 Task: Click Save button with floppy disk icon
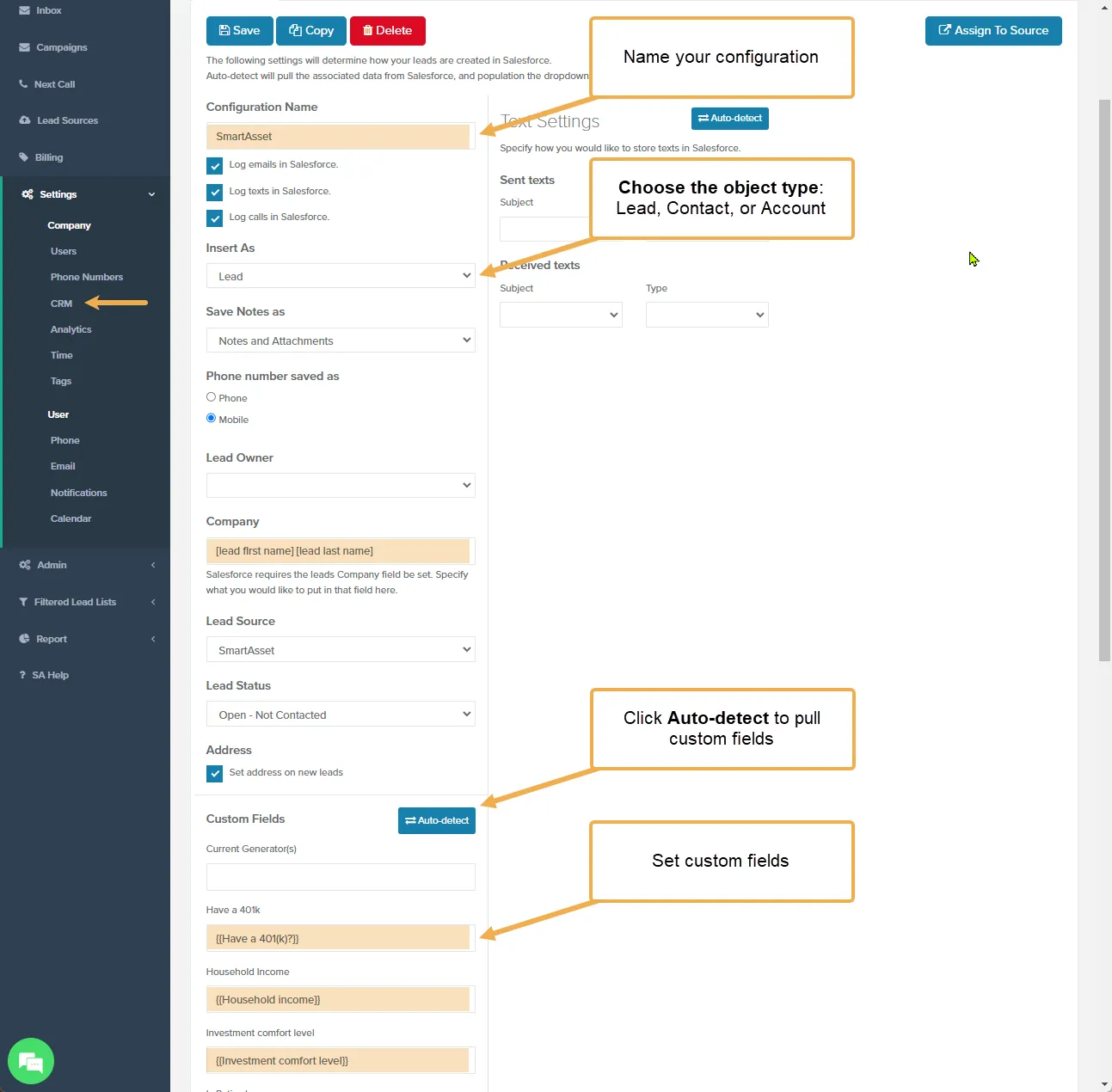(x=240, y=30)
